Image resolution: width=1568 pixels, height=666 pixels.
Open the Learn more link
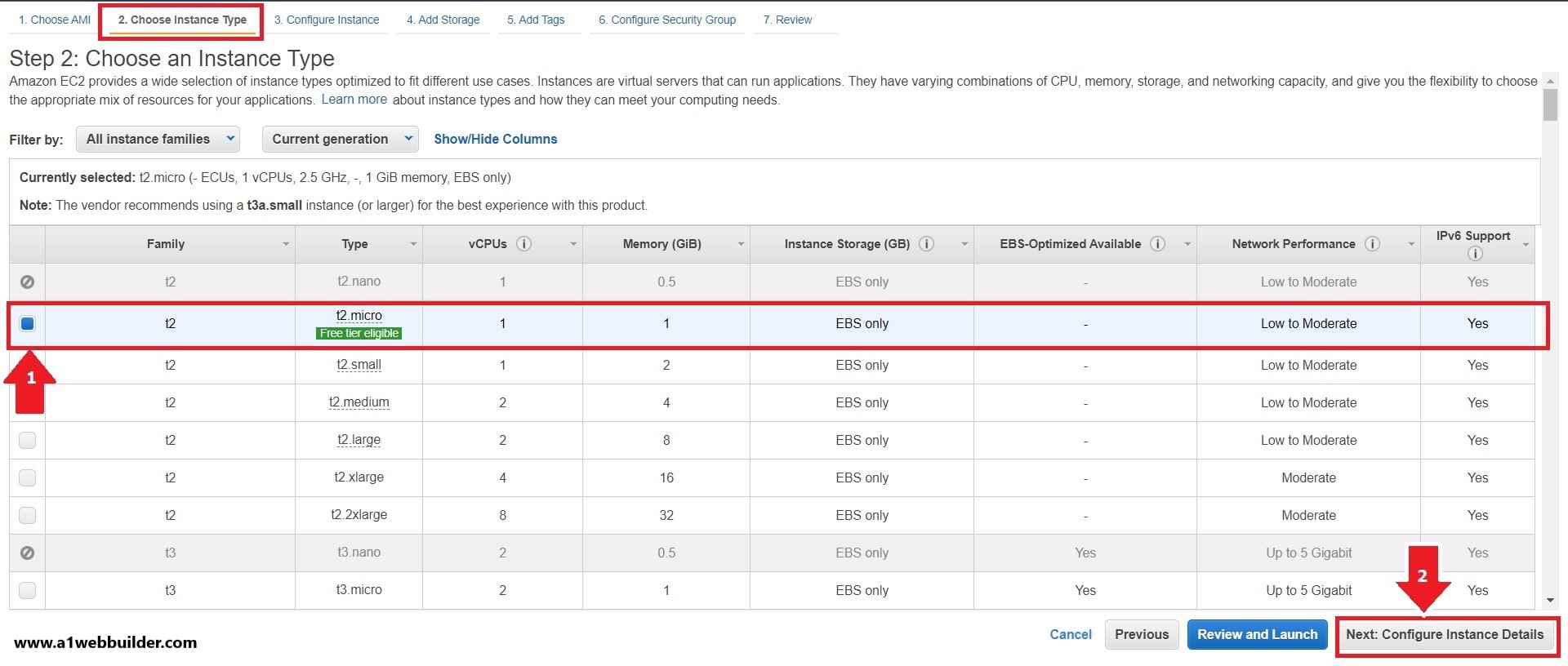coord(354,99)
